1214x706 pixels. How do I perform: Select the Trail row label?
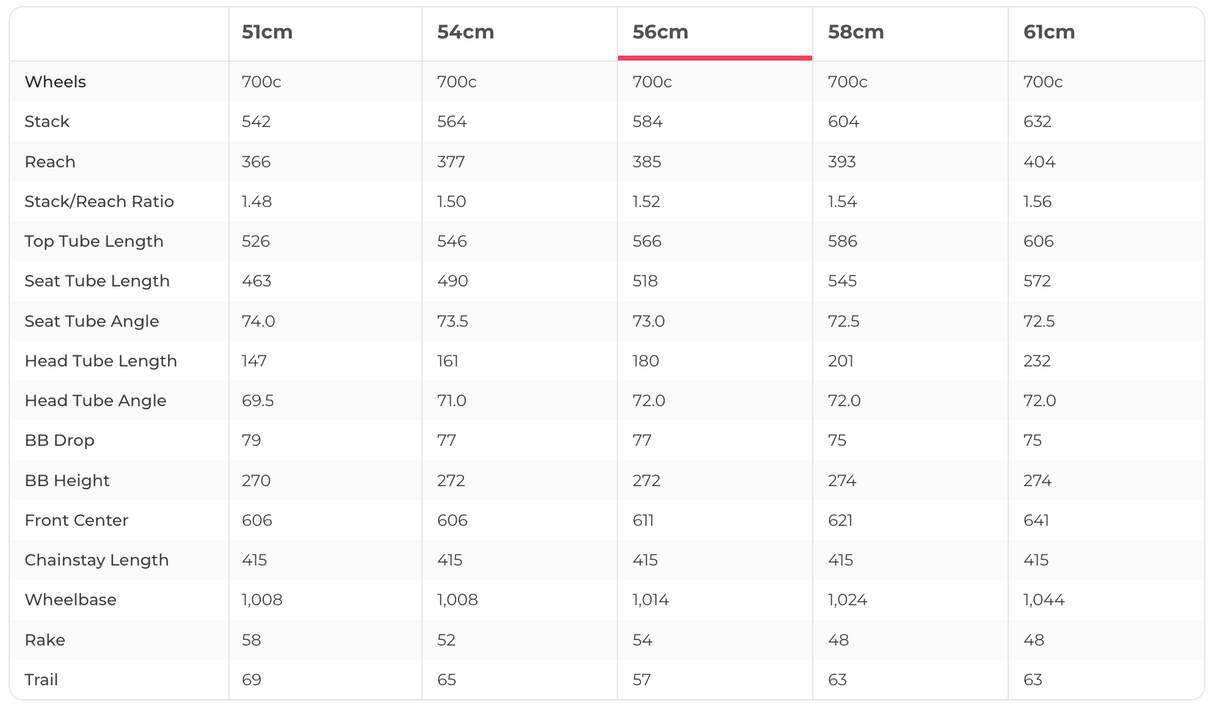(41, 680)
